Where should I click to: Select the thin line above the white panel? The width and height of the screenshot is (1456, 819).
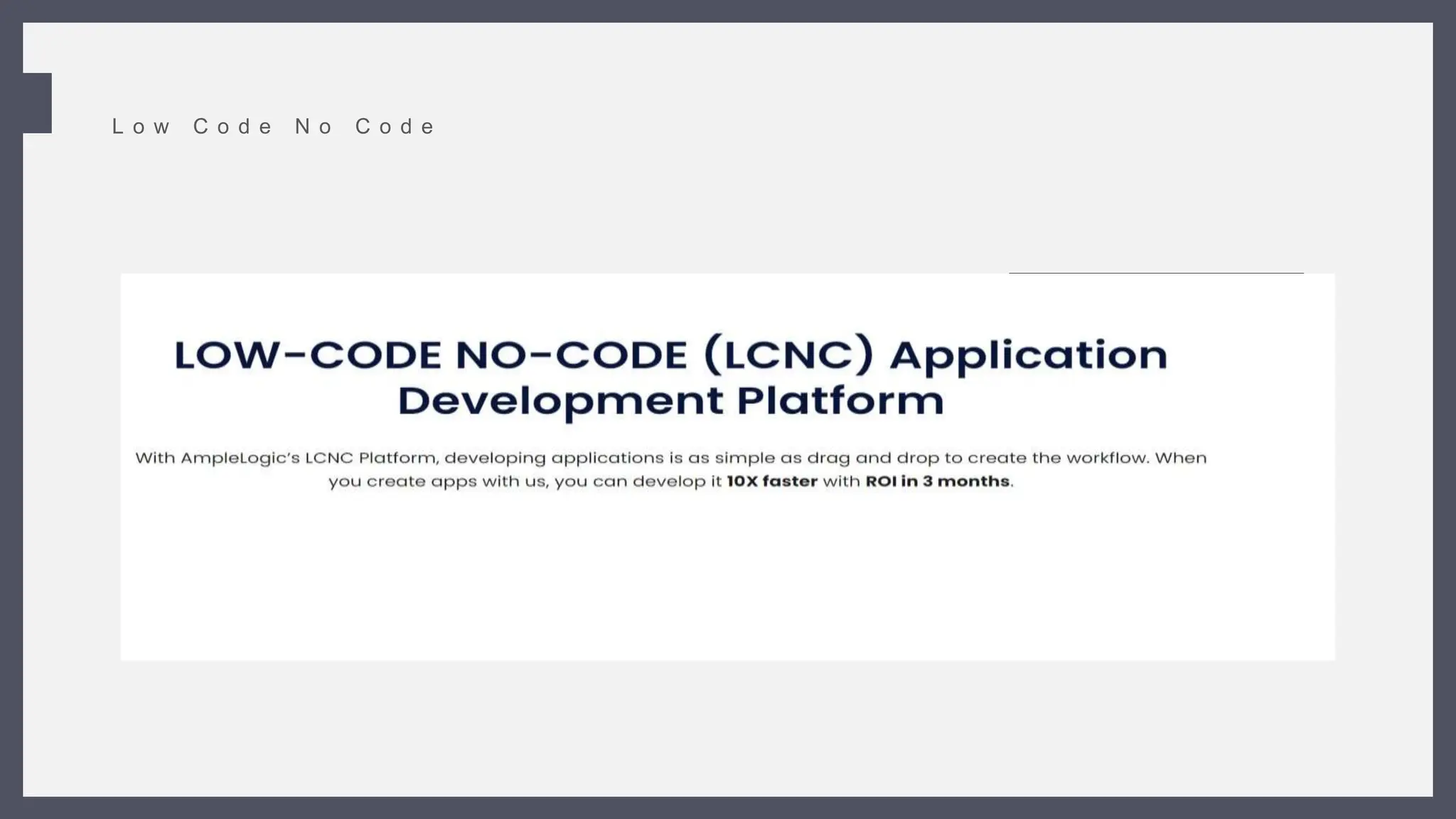[x=1156, y=273]
